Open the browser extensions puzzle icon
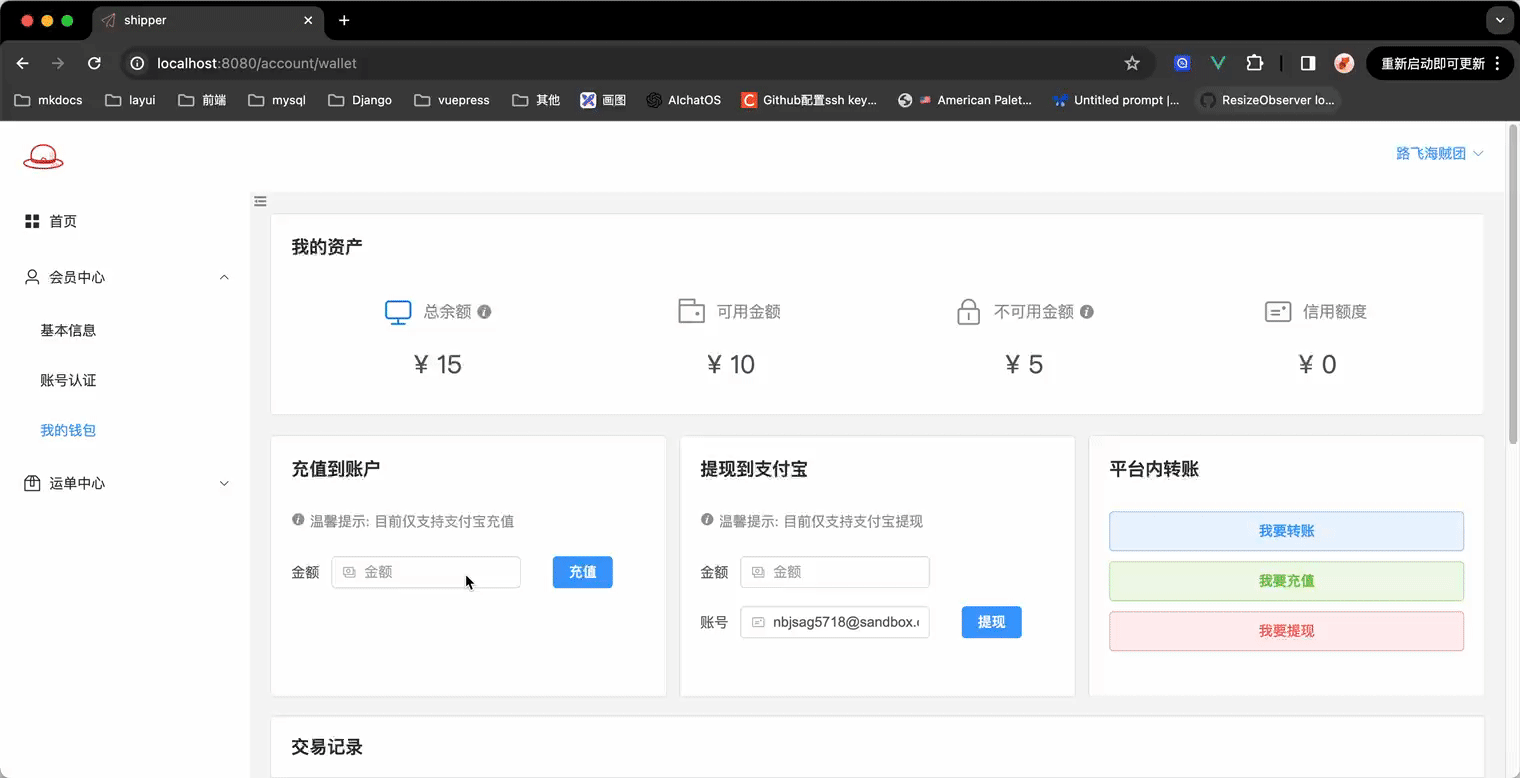 pyautogui.click(x=1254, y=63)
